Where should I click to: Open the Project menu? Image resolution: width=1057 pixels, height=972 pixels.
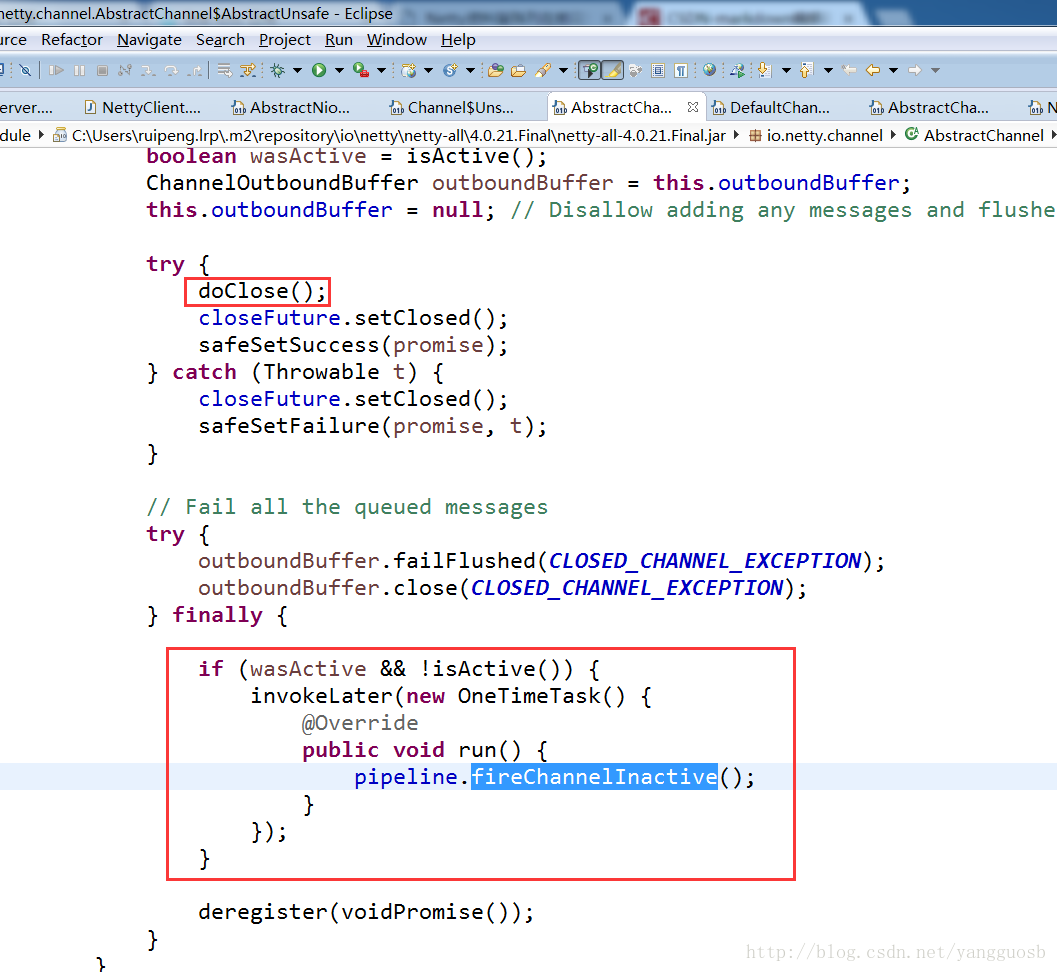tap(284, 40)
